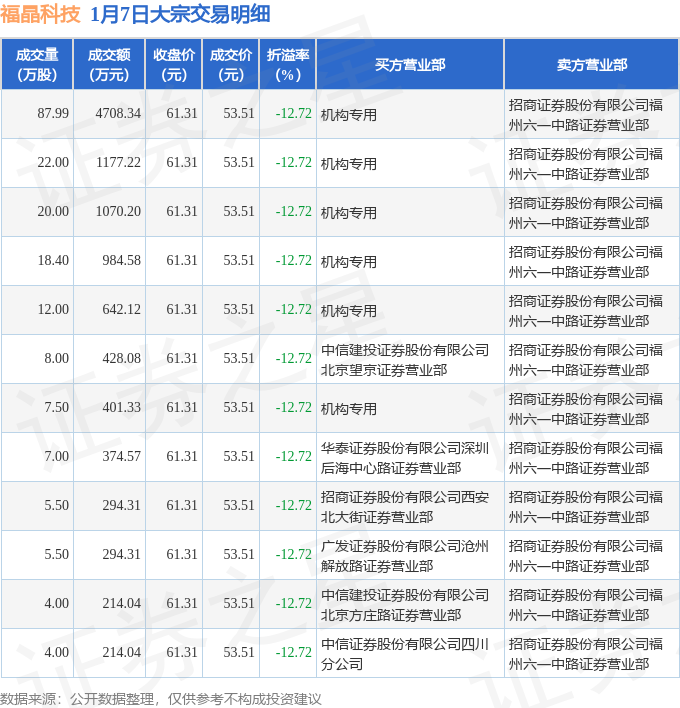Click the 买方营业部 column header

click(410, 65)
